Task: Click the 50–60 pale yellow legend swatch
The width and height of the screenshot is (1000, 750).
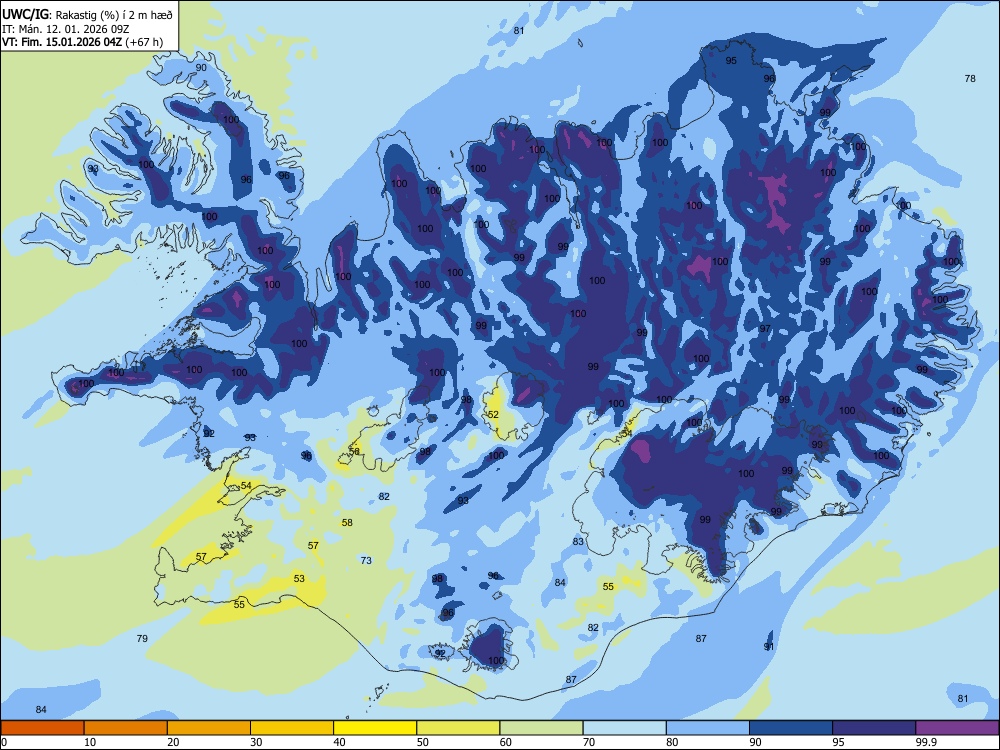Action: pyautogui.click(x=458, y=728)
